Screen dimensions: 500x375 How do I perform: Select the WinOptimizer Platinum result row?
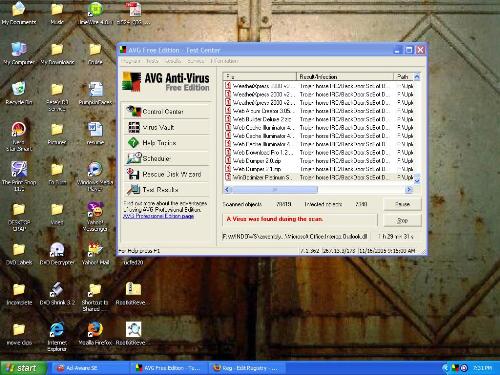pos(319,177)
